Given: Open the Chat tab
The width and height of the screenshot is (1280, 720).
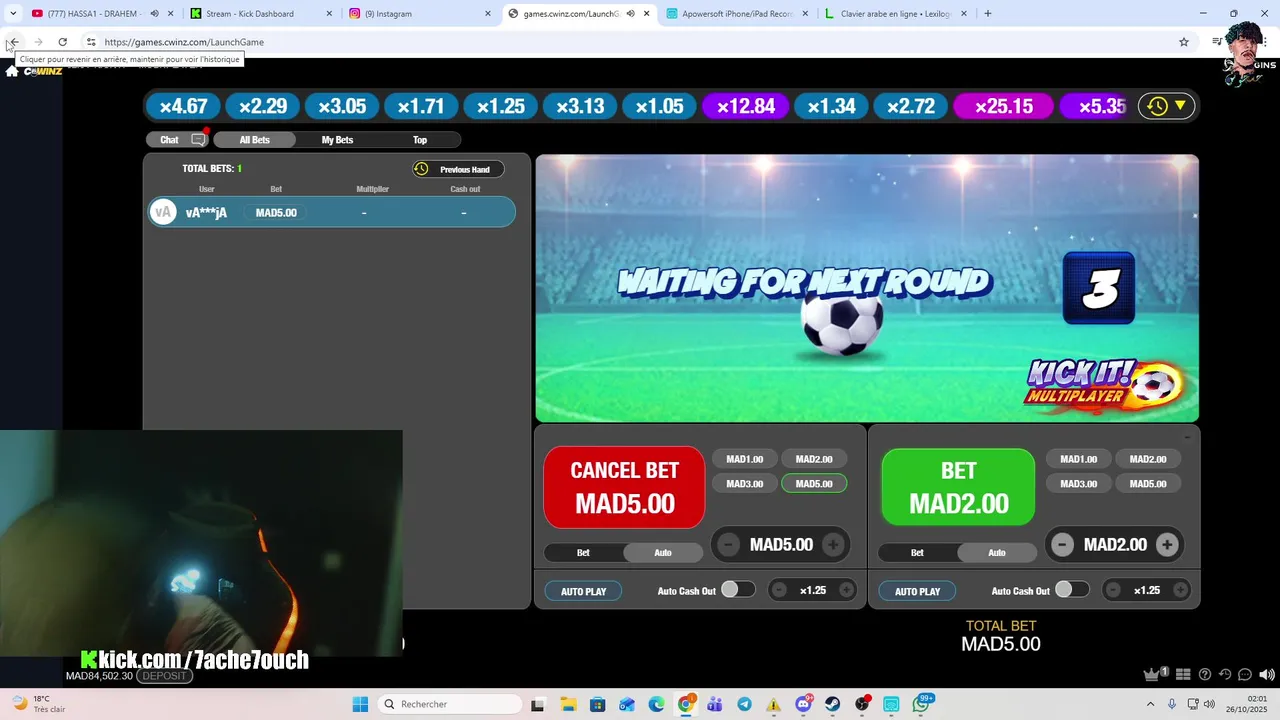Looking at the screenshot, I should (177, 140).
